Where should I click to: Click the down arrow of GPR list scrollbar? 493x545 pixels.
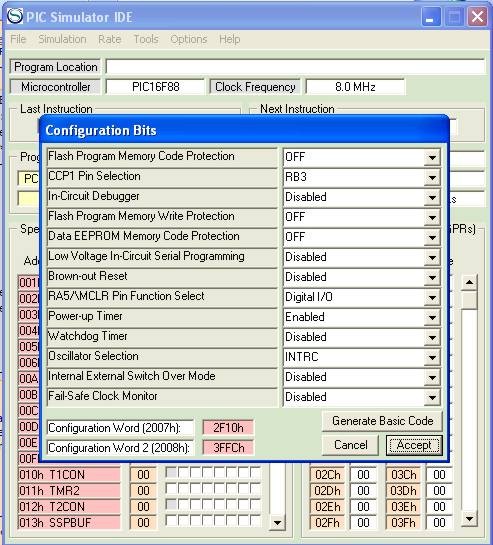(x=469, y=519)
